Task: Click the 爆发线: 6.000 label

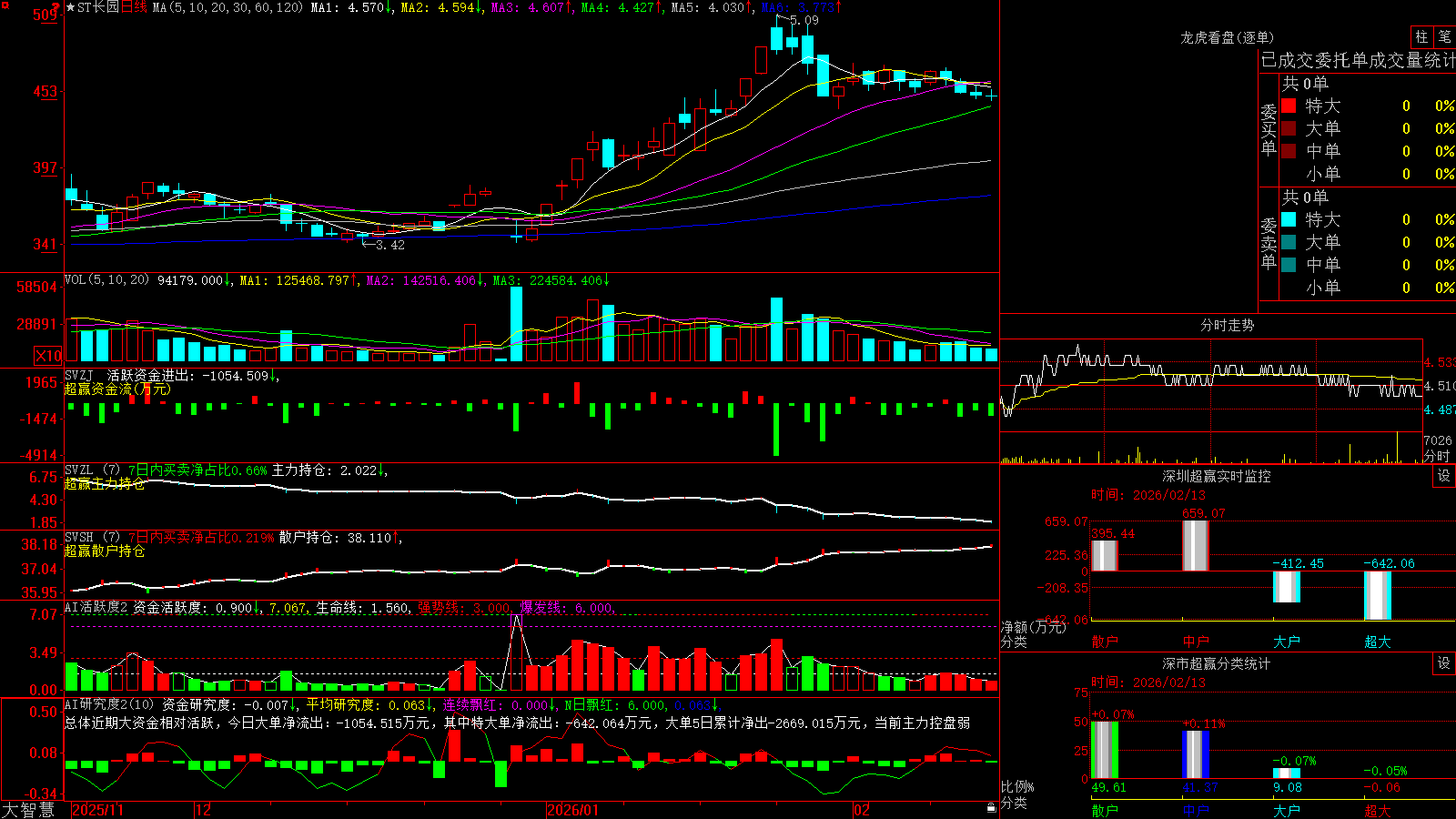Action: click(x=568, y=607)
